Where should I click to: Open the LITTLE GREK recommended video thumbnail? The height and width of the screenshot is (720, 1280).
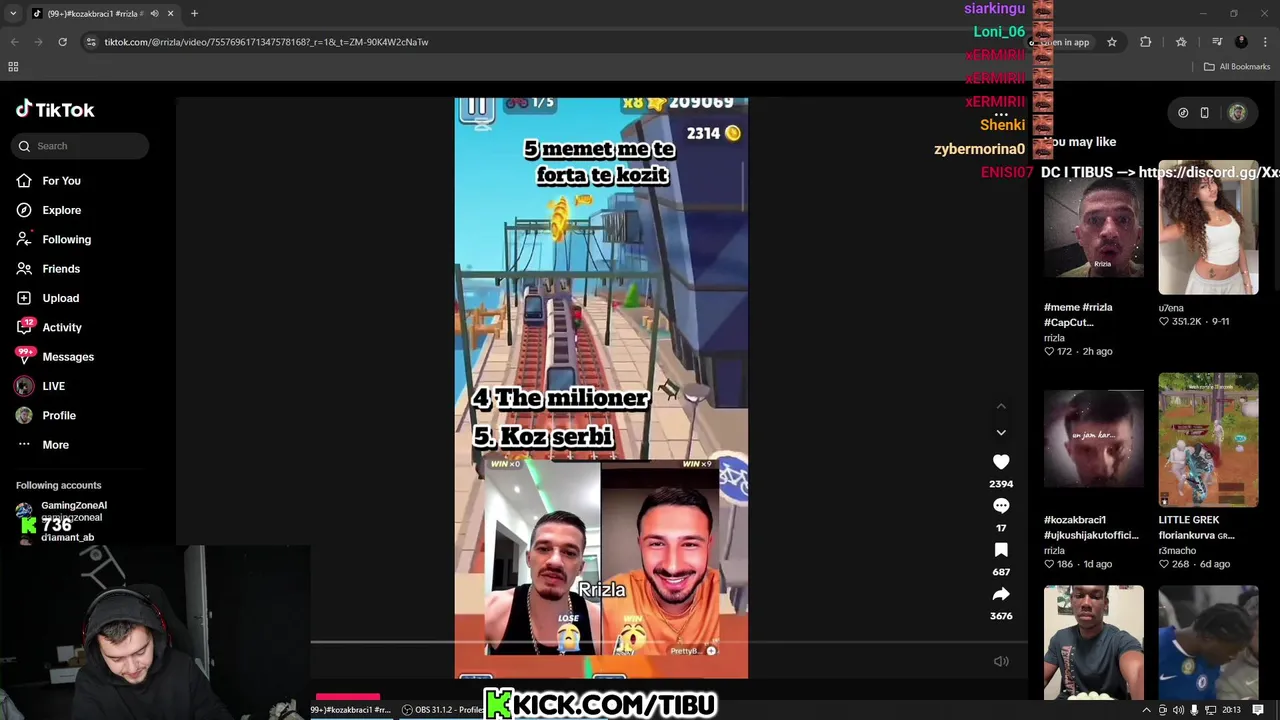(x=1208, y=440)
